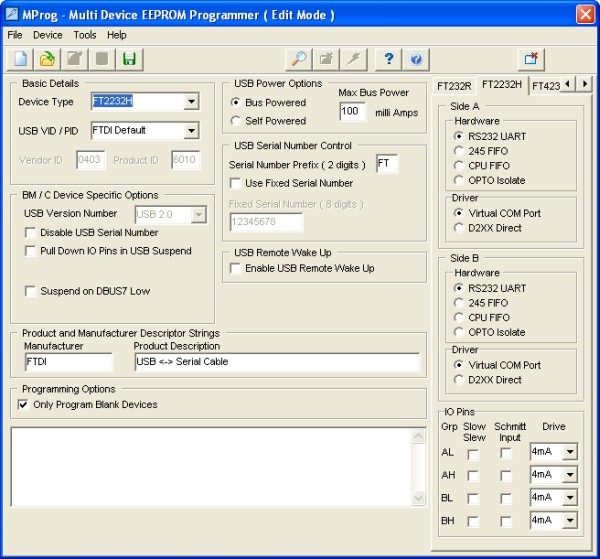Open the Tools menu
600x559 pixels.
(x=85, y=35)
